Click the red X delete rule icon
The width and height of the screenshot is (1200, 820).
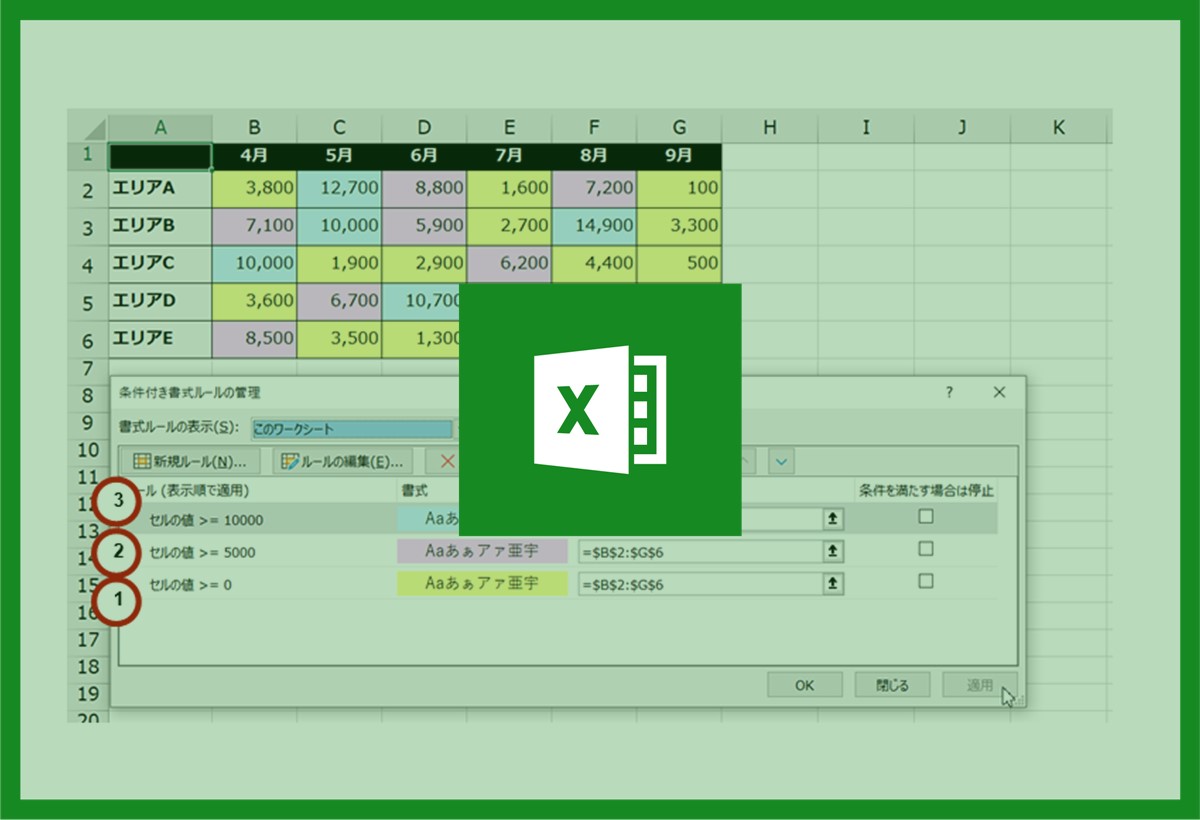click(x=446, y=461)
